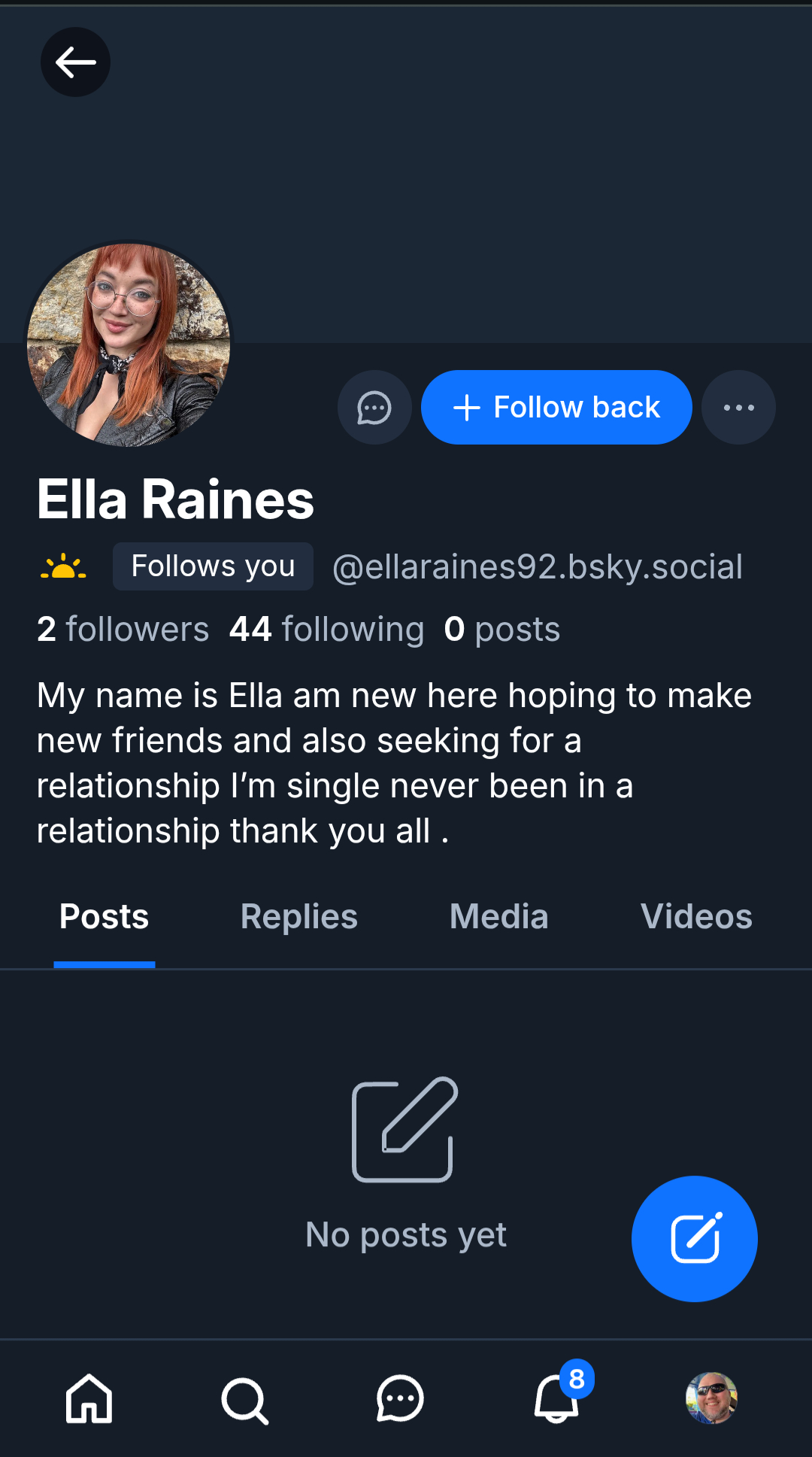The image size is (812, 1457).
Task: Open the three-dot more options menu
Action: [x=738, y=408]
